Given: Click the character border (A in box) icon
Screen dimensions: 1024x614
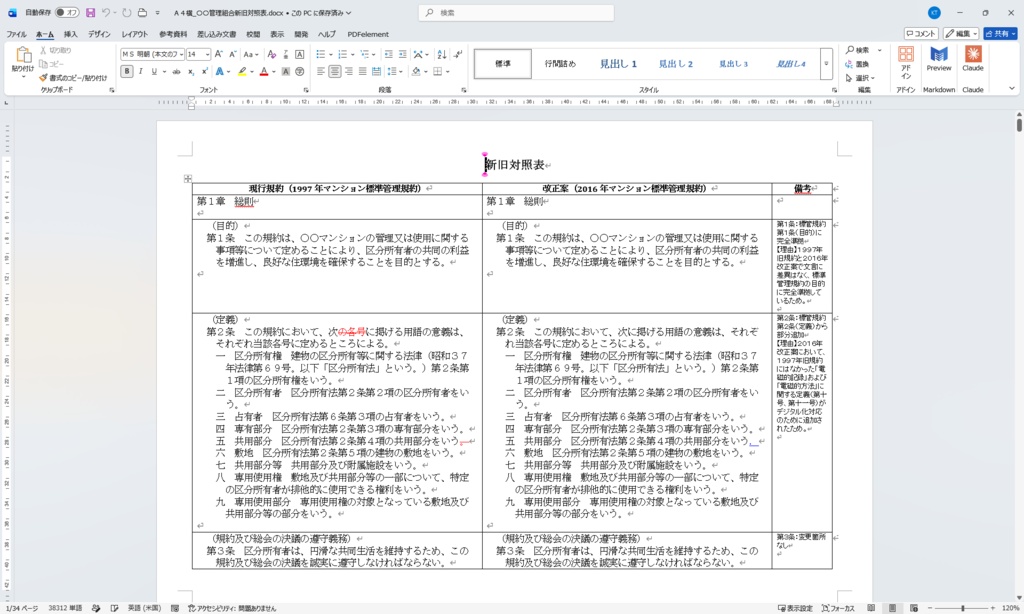Looking at the screenshot, I should pos(300,54).
